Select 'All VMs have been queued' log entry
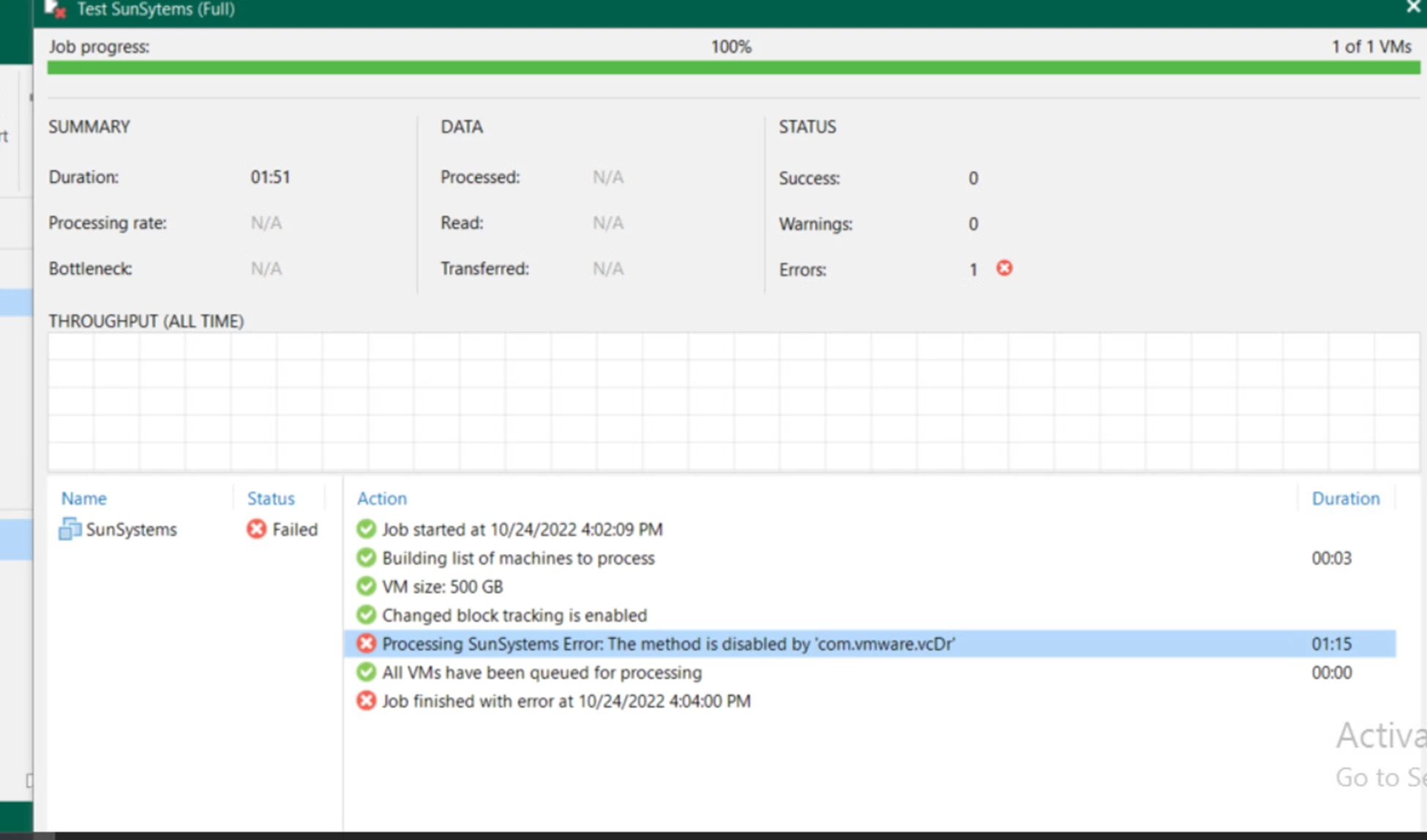Viewport: 1427px width, 840px height. [541, 672]
